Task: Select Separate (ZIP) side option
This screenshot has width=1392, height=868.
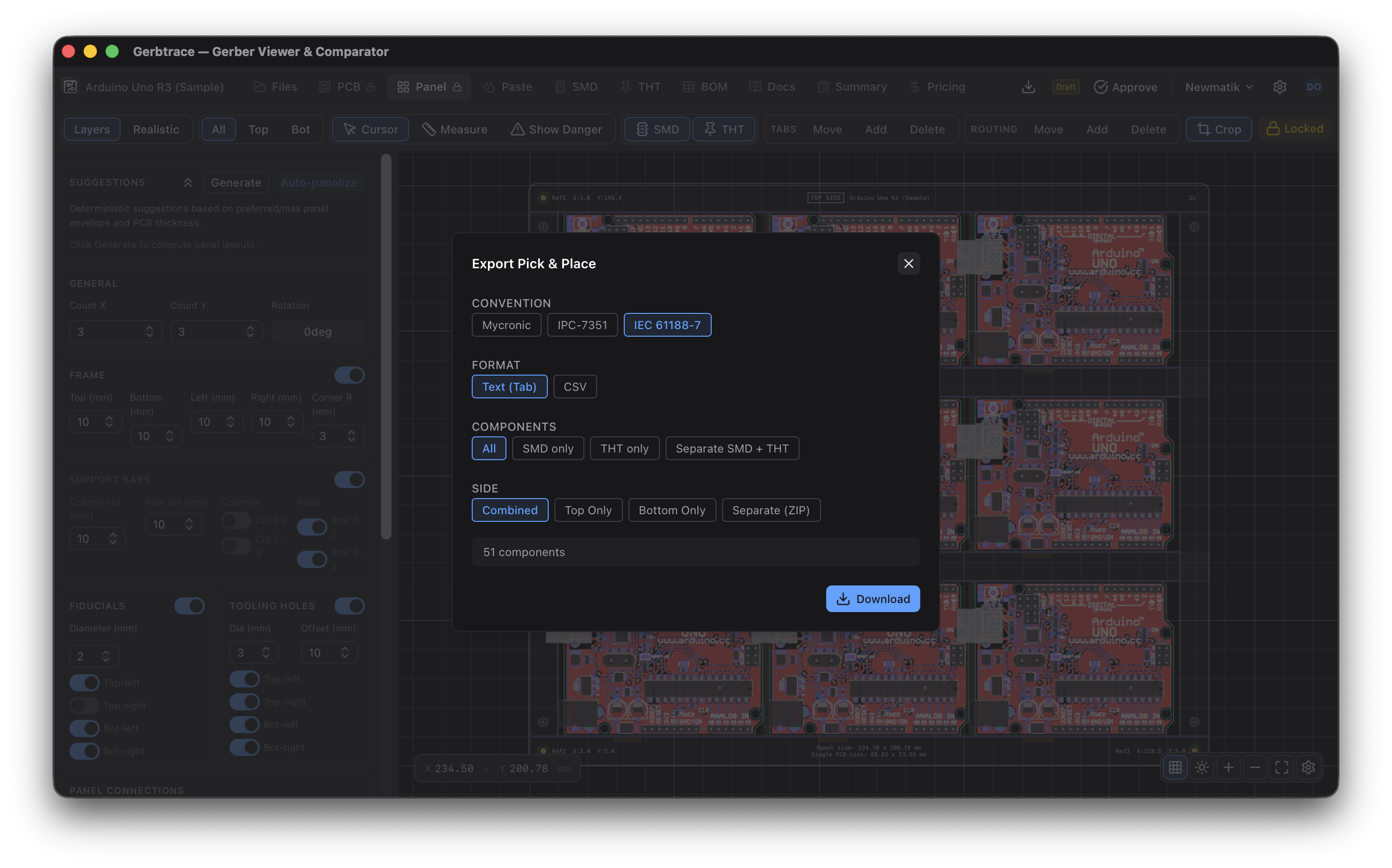Action: (771, 510)
